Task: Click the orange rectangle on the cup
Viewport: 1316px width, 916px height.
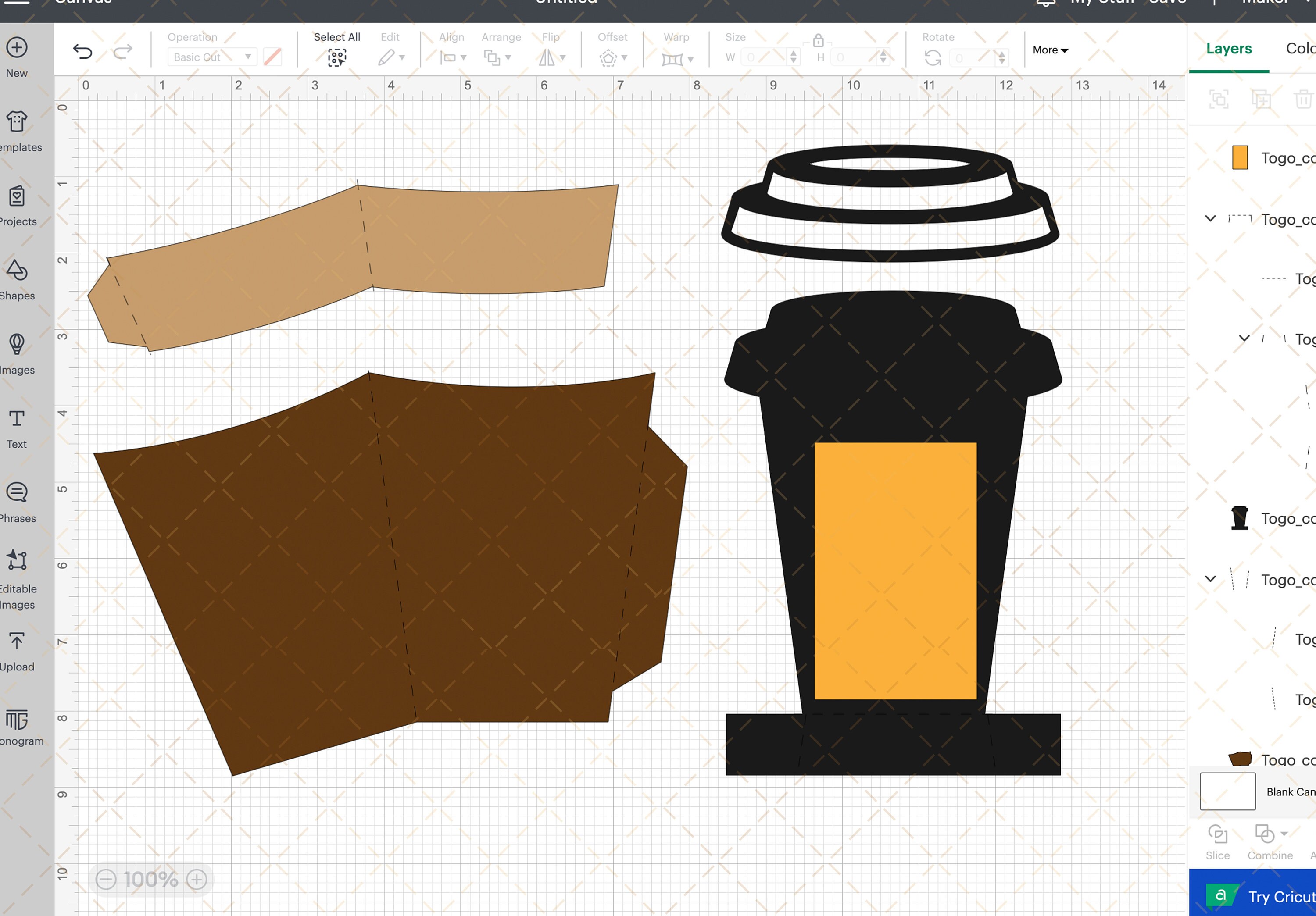Action: tap(895, 570)
